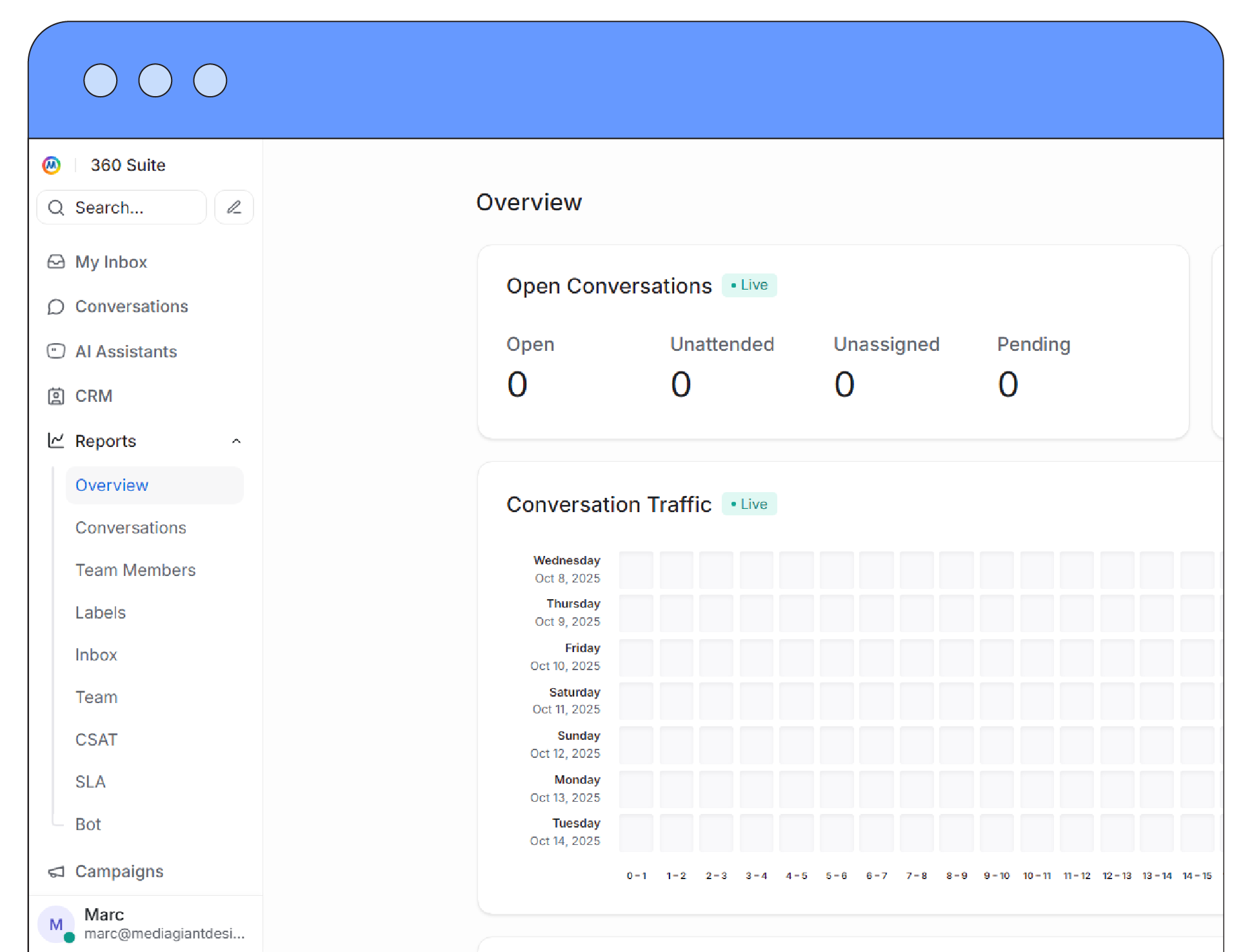
Task: Go to the CSAT report
Action: coord(96,740)
